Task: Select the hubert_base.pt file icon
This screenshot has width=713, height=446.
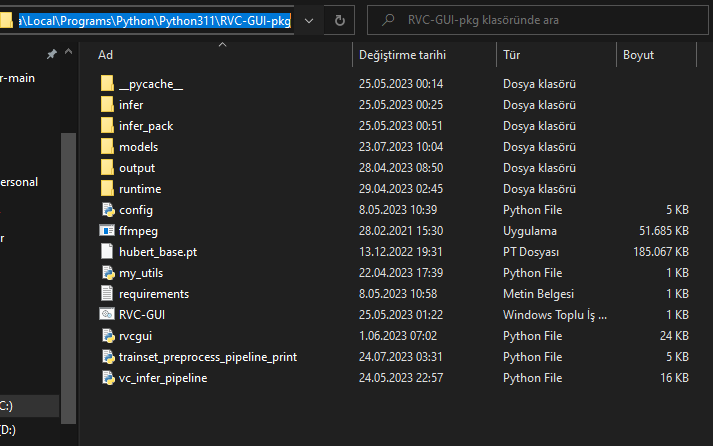Action: (108, 252)
